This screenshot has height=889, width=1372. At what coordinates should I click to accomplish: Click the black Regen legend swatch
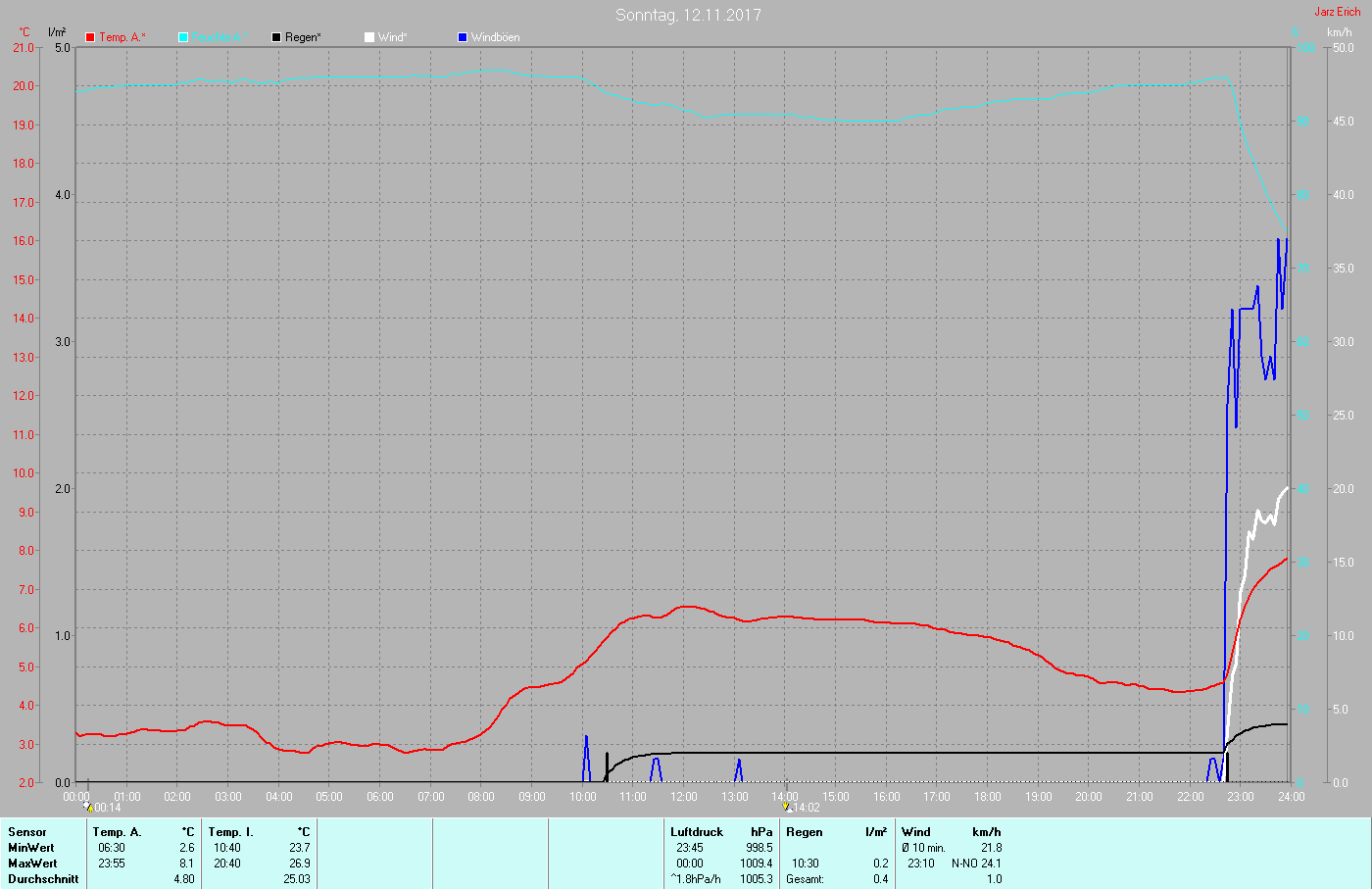pyautogui.click(x=276, y=37)
